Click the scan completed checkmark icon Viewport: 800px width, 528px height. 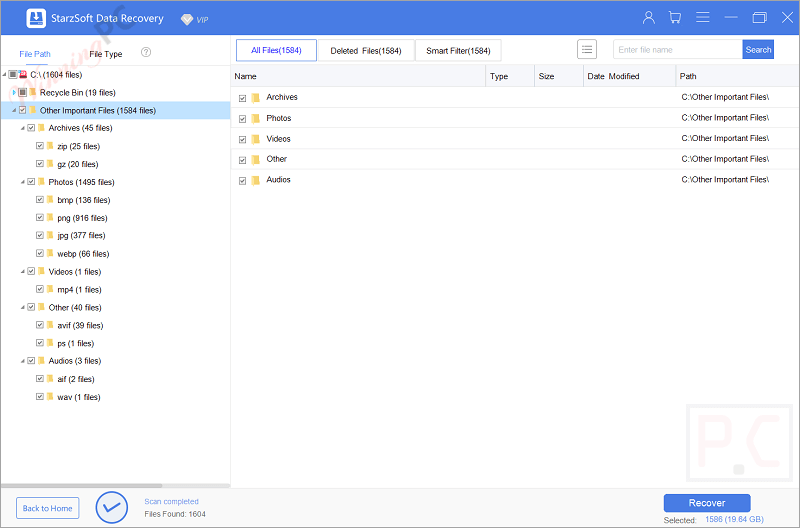[x=111, y=507]
